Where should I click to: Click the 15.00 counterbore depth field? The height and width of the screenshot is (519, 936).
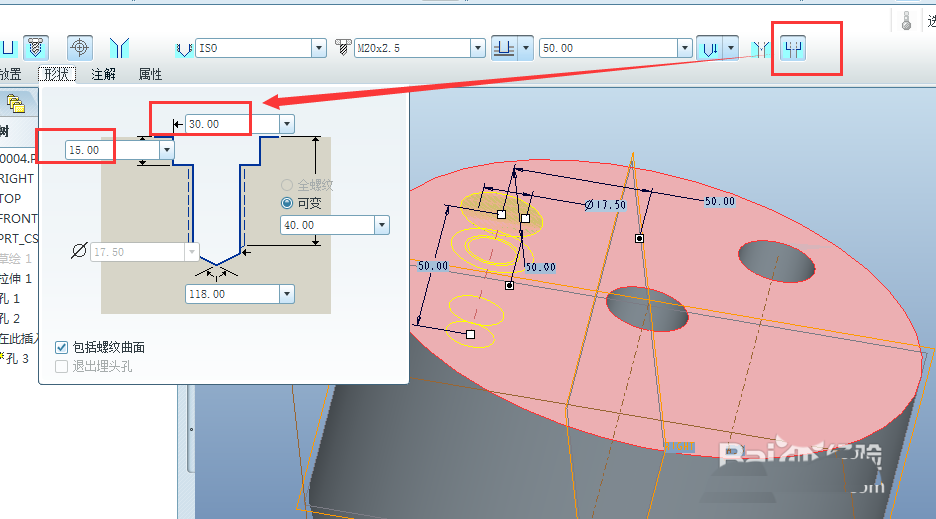pos(112,150)
